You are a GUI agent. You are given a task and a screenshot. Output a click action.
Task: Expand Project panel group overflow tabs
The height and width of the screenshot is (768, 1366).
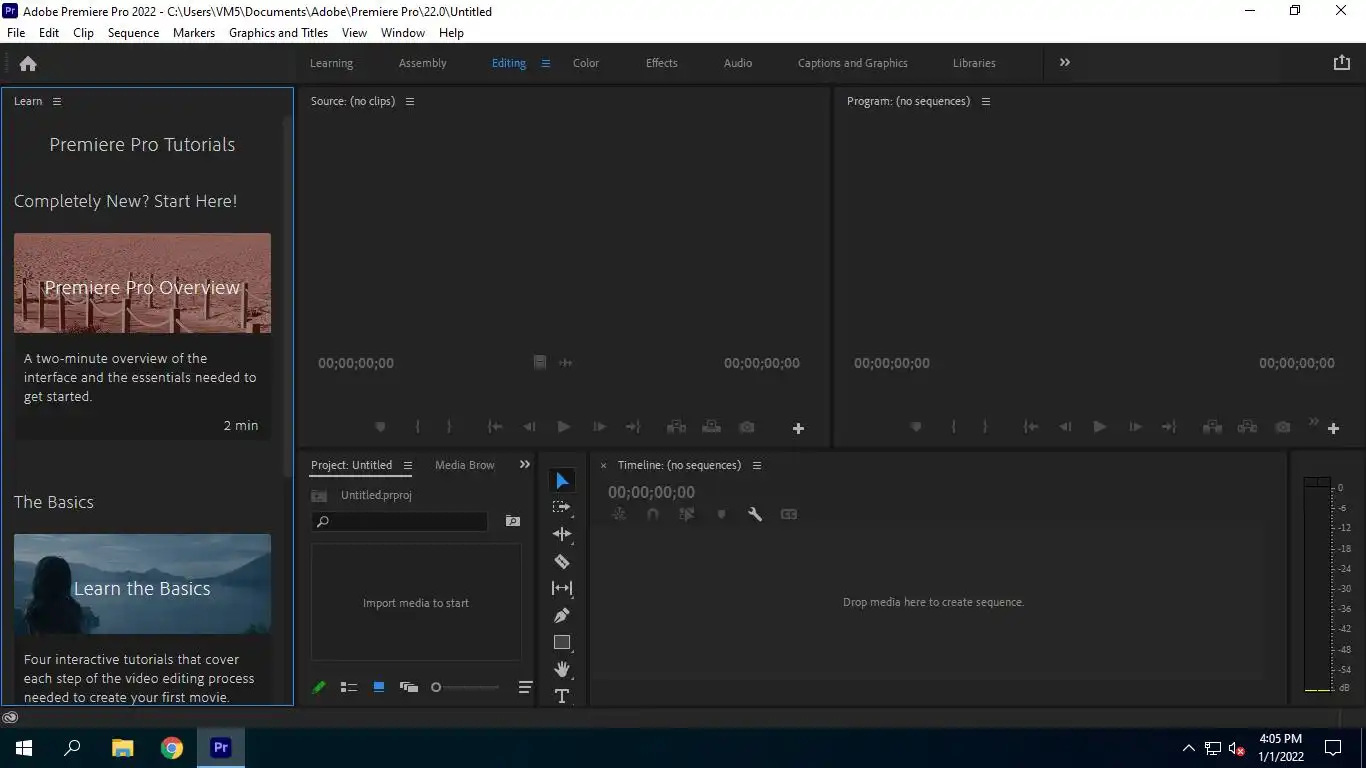[x=525, y=464]
